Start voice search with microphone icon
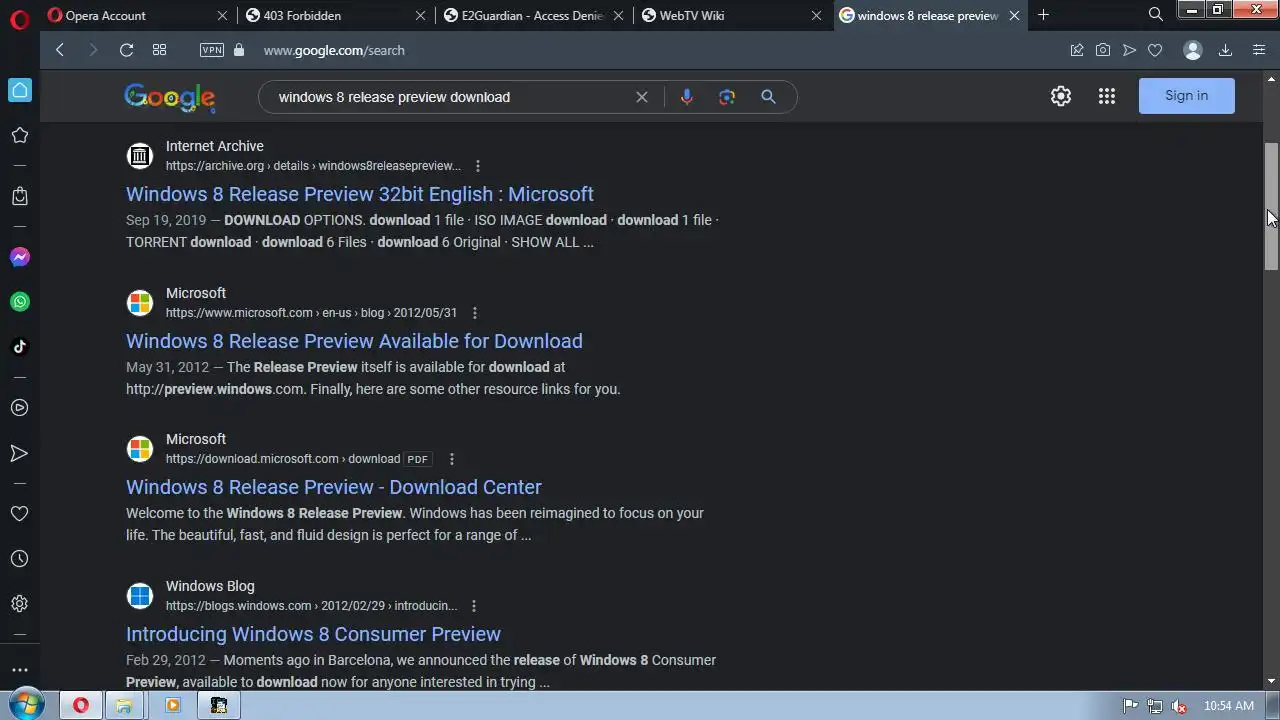This screenshot has height=720, width=1280. 686,97
